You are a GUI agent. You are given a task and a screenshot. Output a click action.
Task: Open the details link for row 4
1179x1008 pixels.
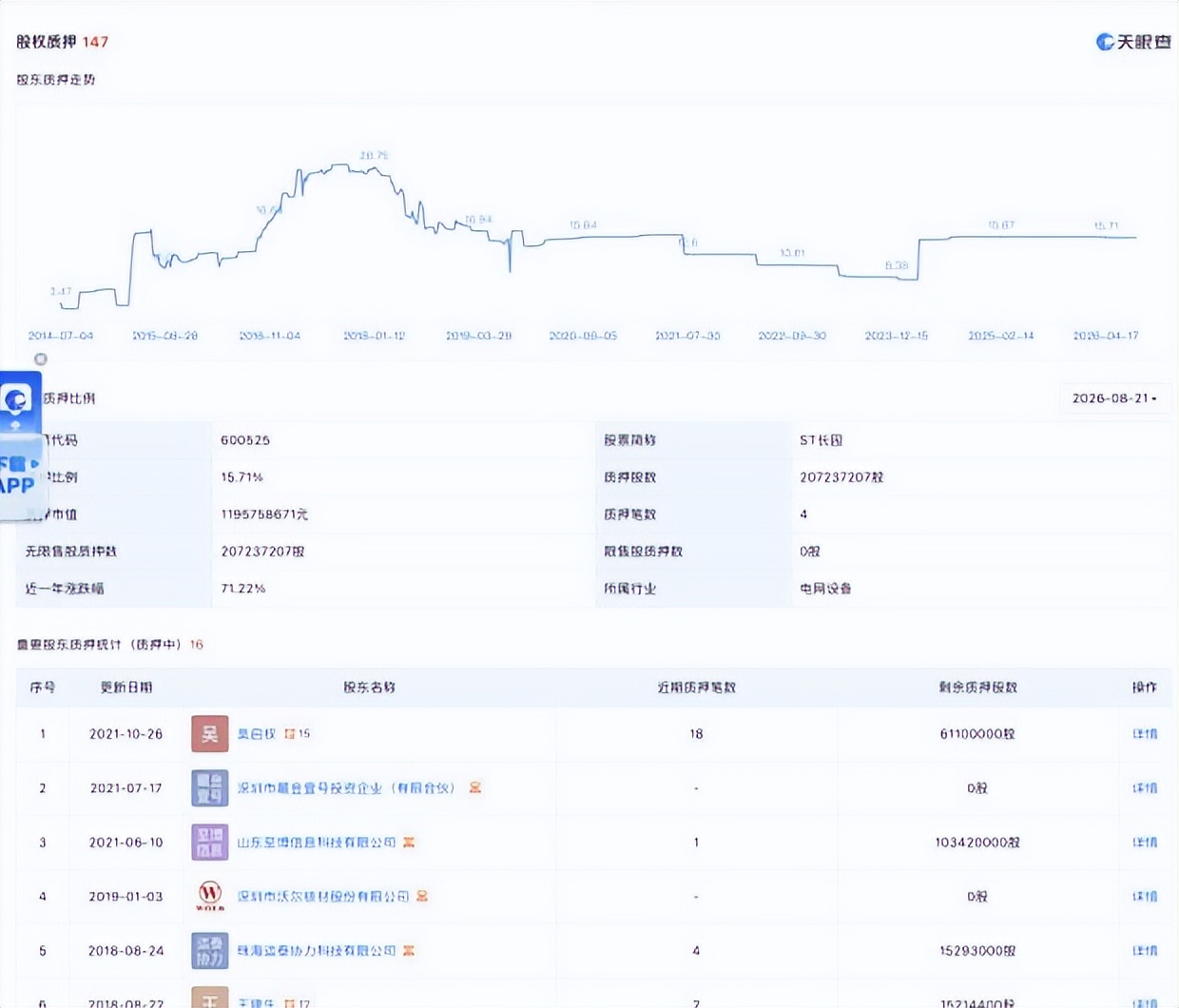click(x=1145, y=897)
